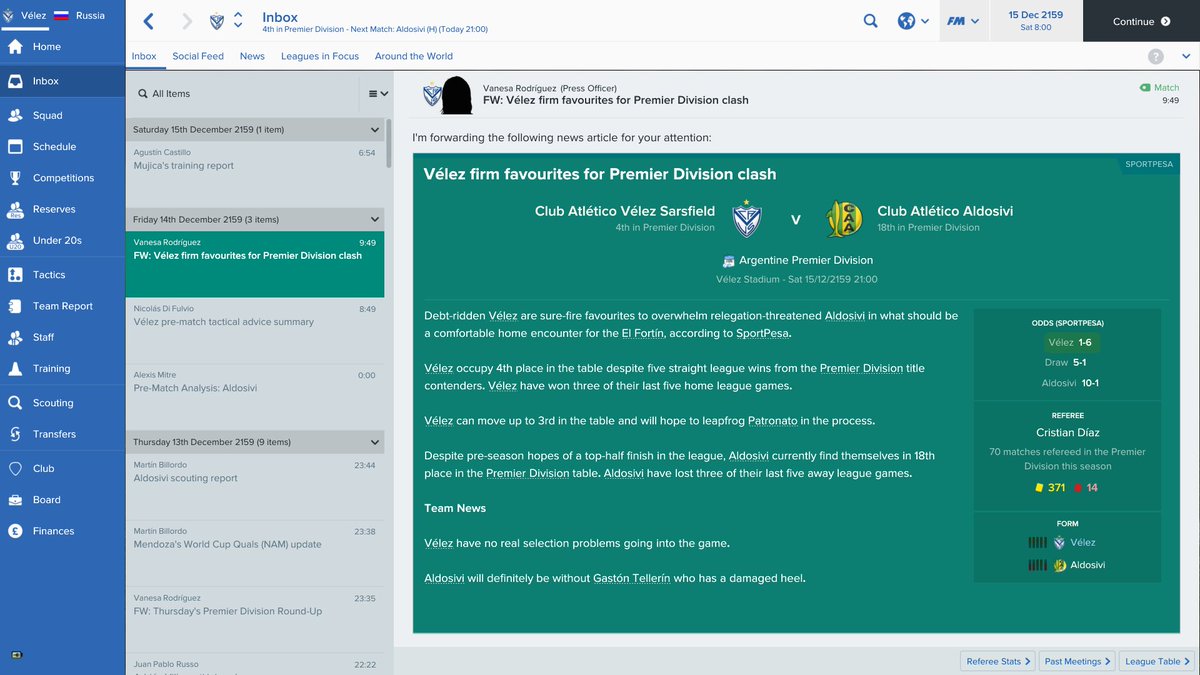Click referee Cristian Díaz's name
This screenshot has width=1200, height=675.
coord(1067,433)
